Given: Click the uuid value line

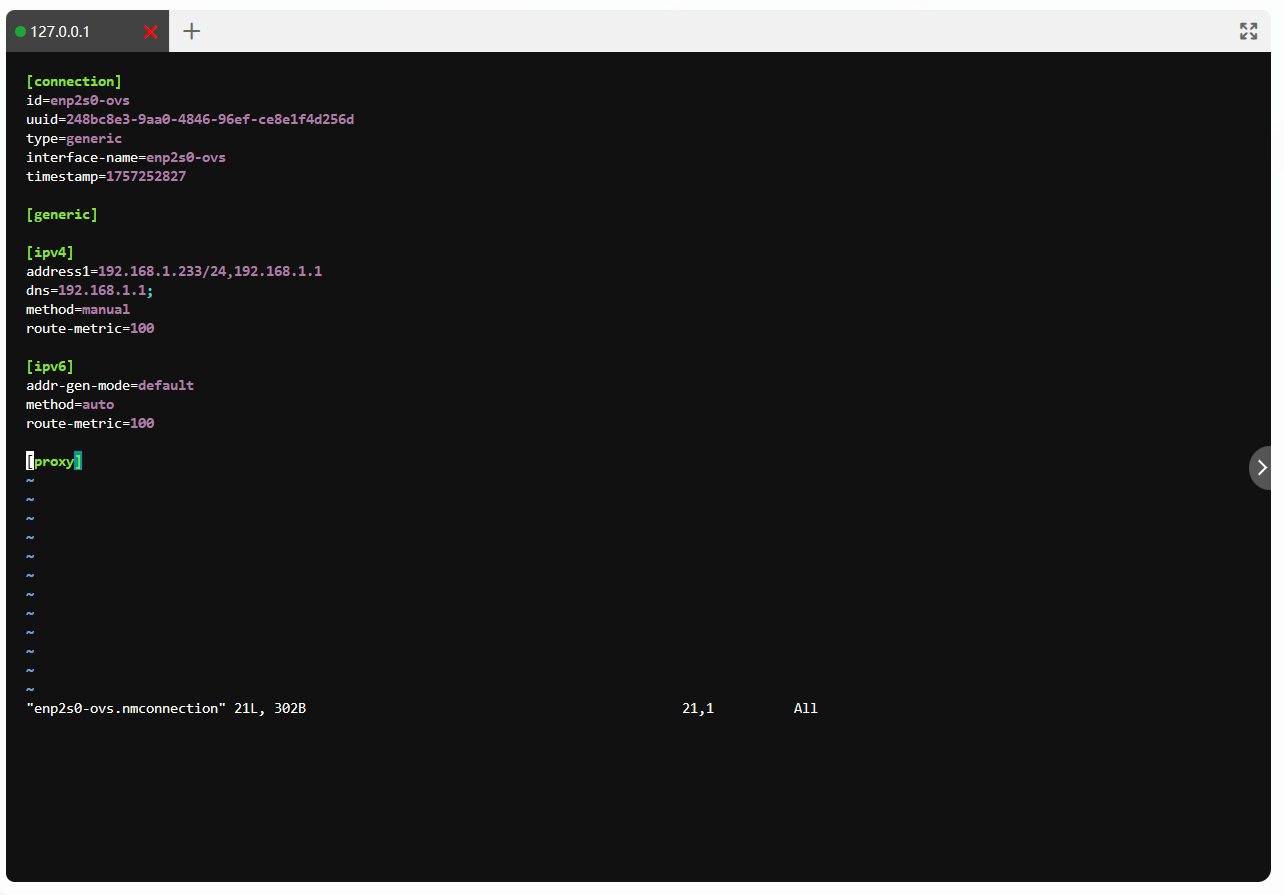Looking at the screenshot, I should (190, 119).
